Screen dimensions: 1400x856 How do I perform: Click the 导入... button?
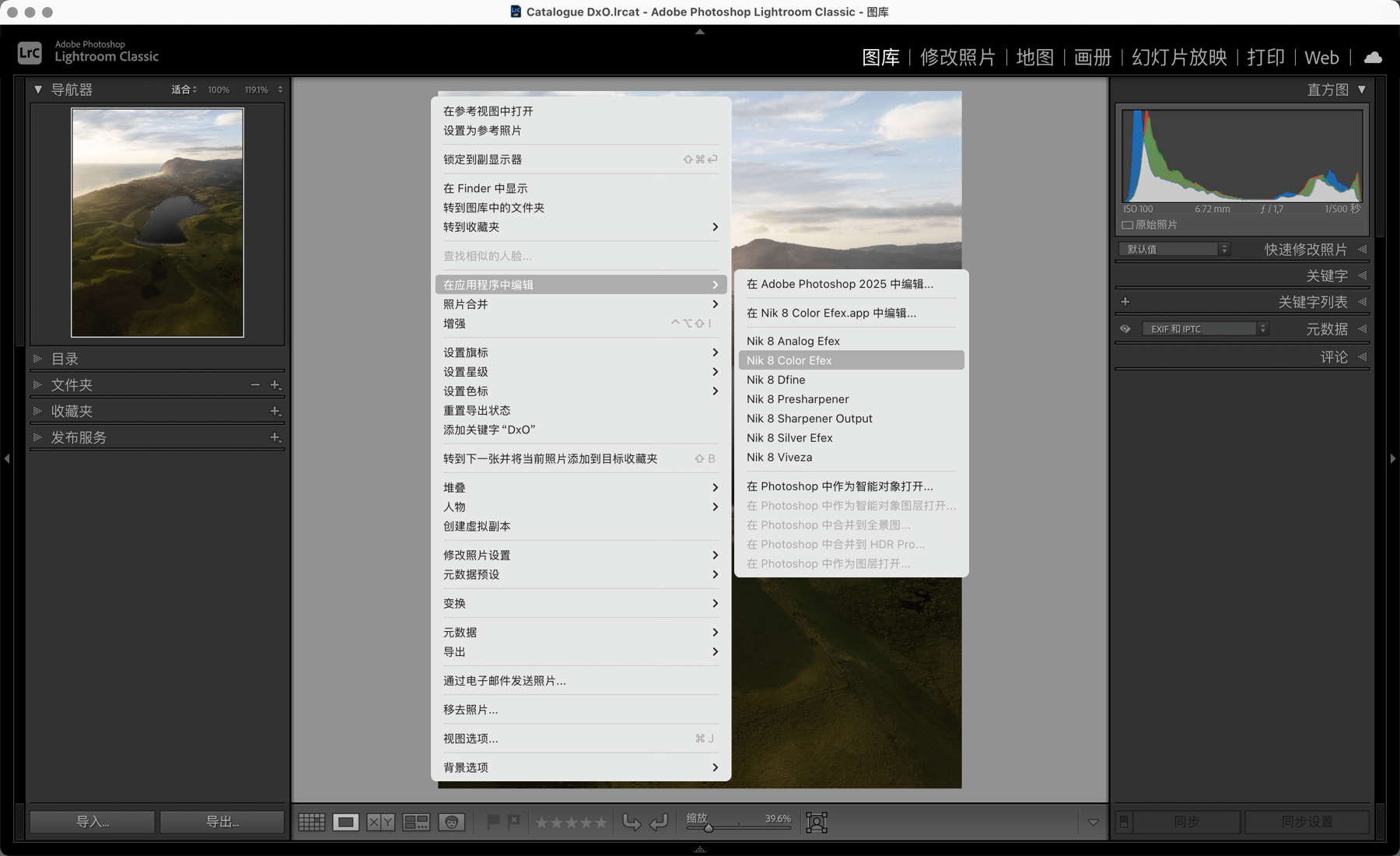coord(93,822)
